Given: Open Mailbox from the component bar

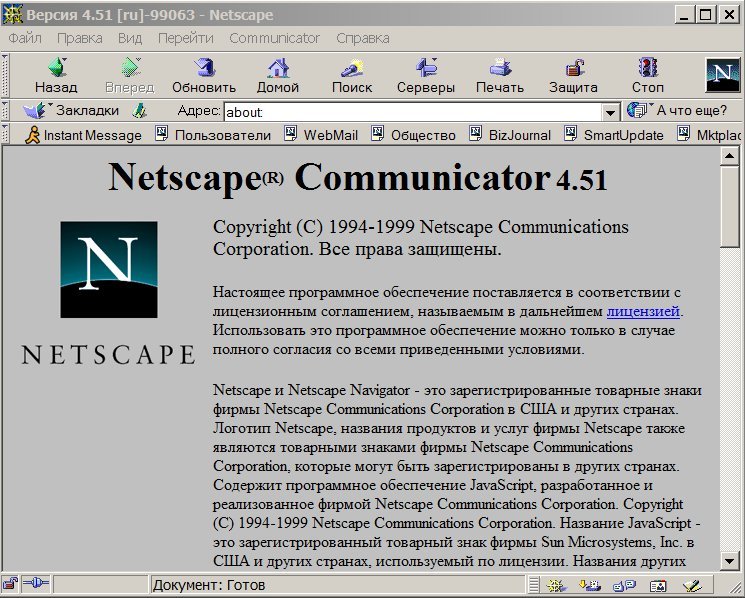Looking at the screenshot, I should point(590,586).
